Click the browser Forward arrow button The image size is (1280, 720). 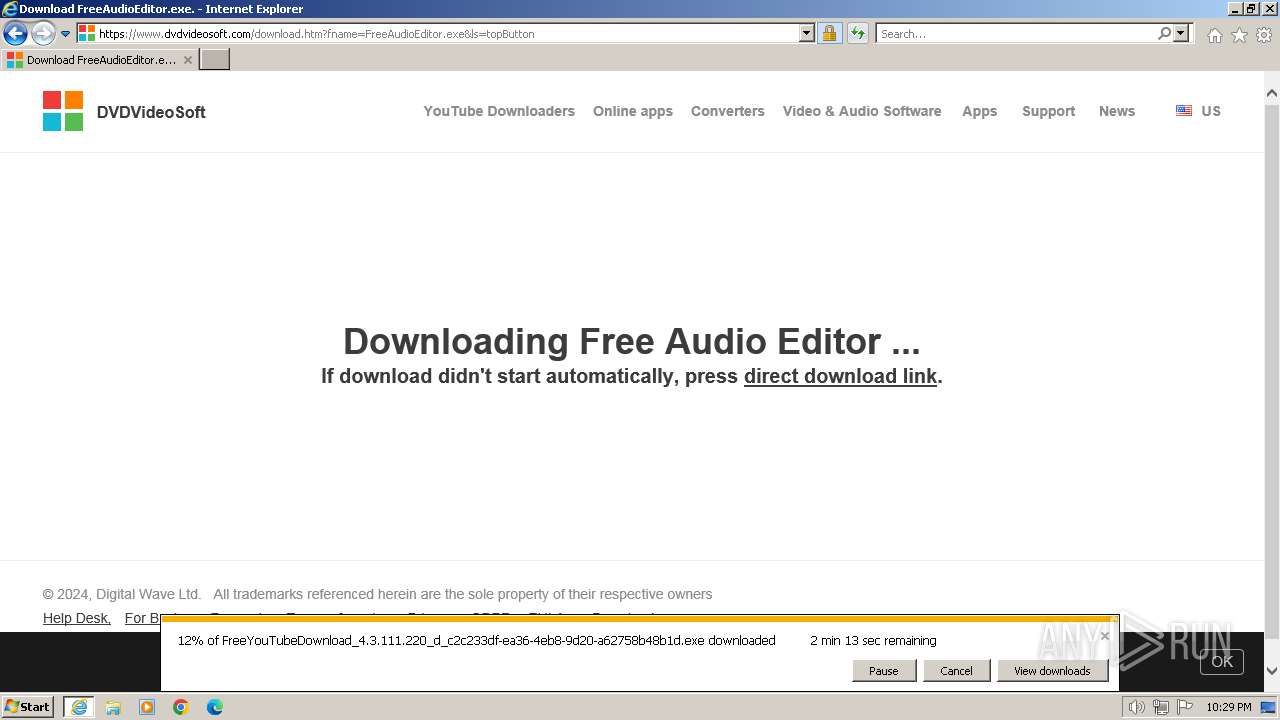pyautogui.click(x=42, y=34)
